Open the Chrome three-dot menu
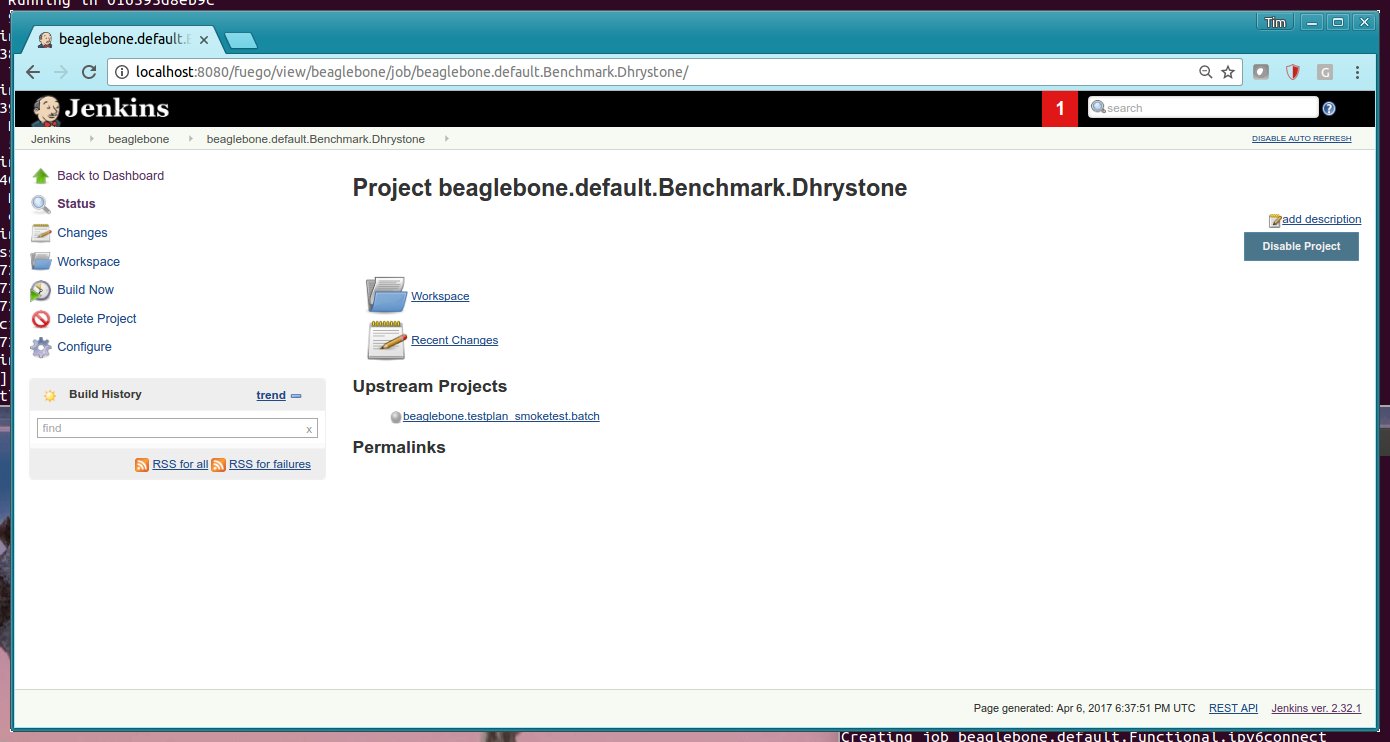1390x742 pixels. point(1357,72)
